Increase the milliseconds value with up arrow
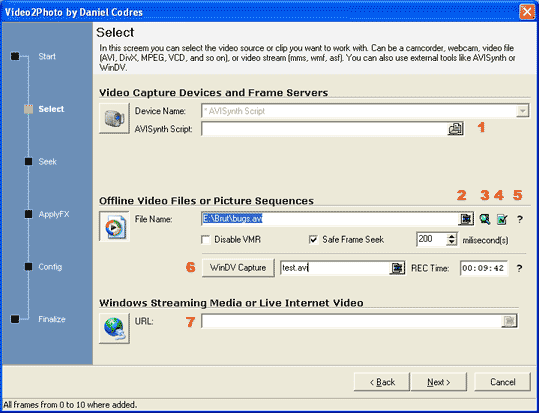This screenshot has width=539, height=413. 451,236
